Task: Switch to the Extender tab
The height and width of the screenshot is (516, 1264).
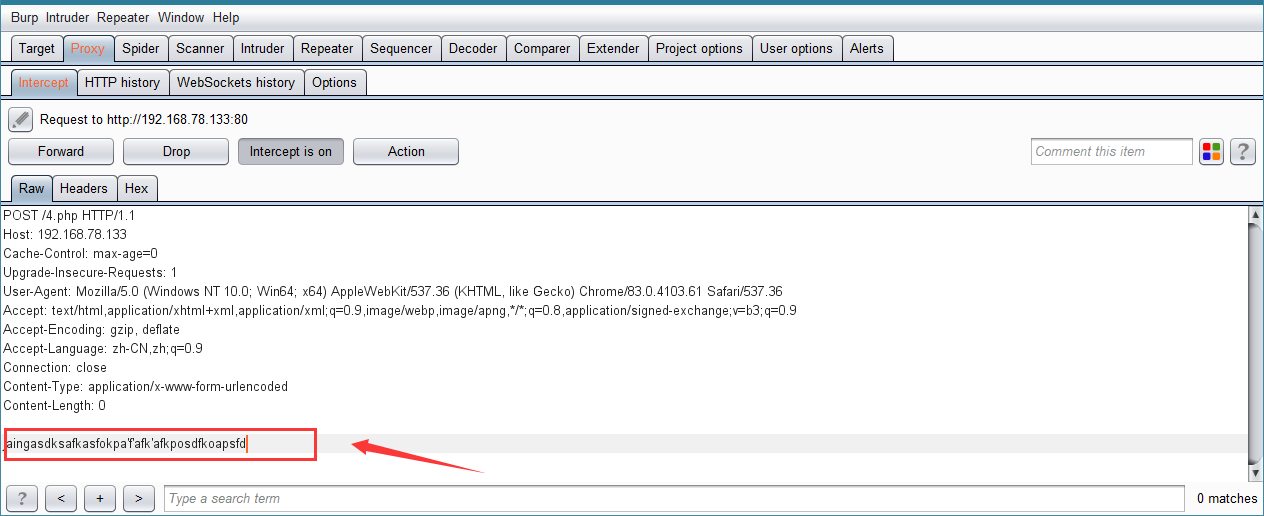Action: (x=613, y=48)
